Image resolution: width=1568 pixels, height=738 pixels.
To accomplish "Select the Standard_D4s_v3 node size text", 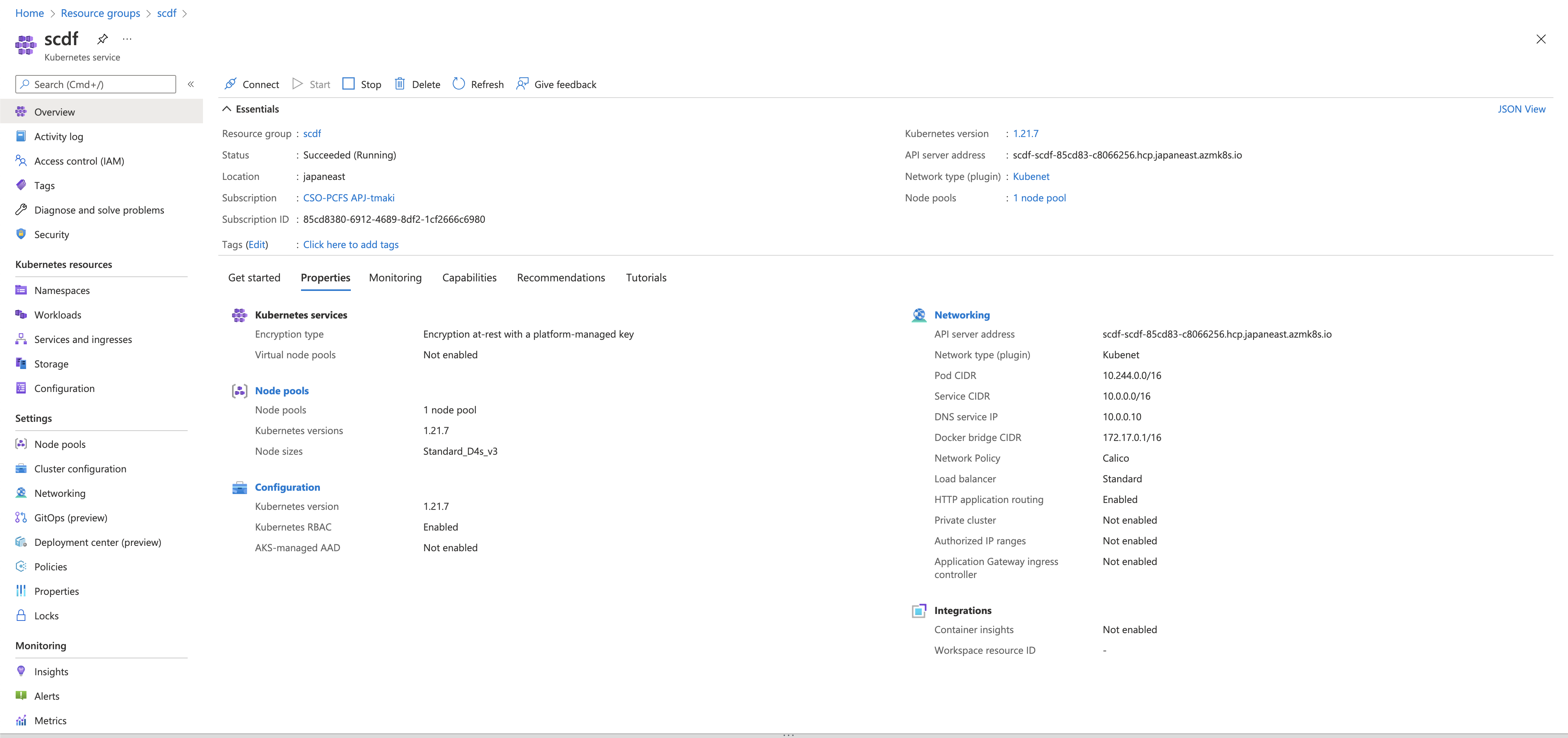I will [x=460, y=451].
